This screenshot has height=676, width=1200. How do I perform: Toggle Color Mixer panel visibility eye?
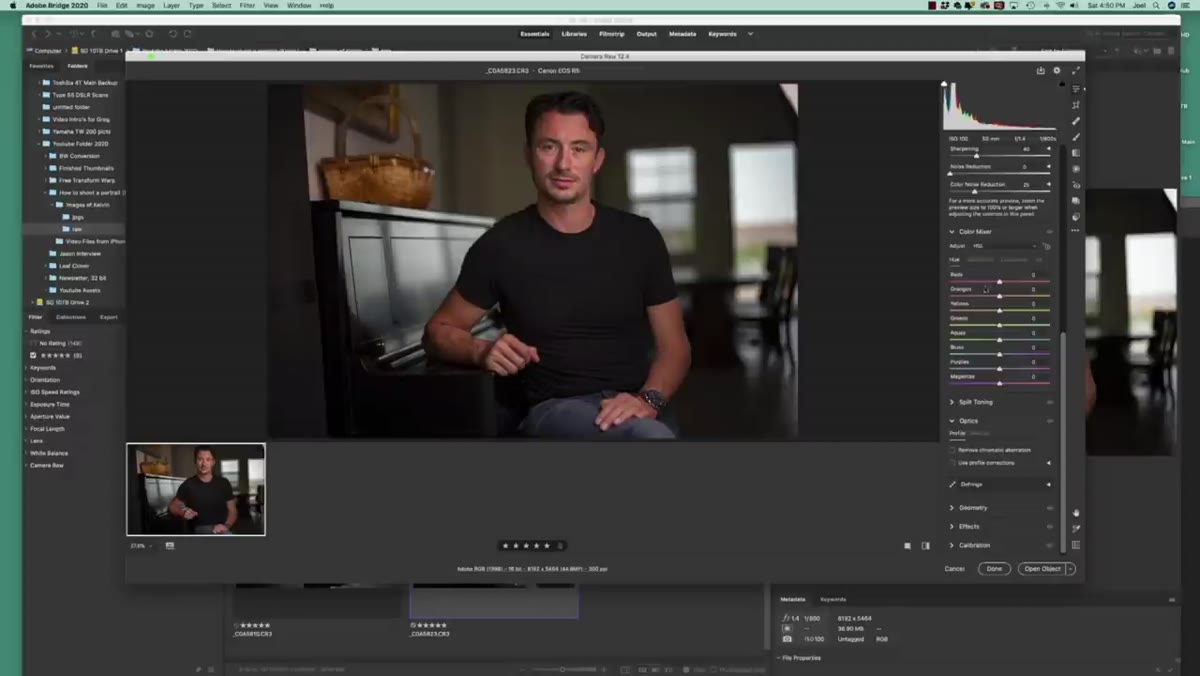pos(1050,232)
